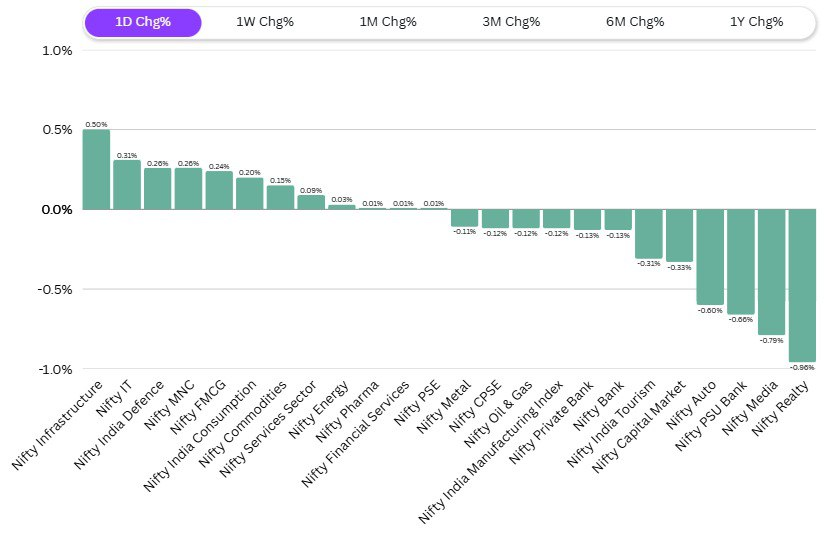Click the -0.79% value label
The image size is (830, 534).
click(x=771, y=340)
